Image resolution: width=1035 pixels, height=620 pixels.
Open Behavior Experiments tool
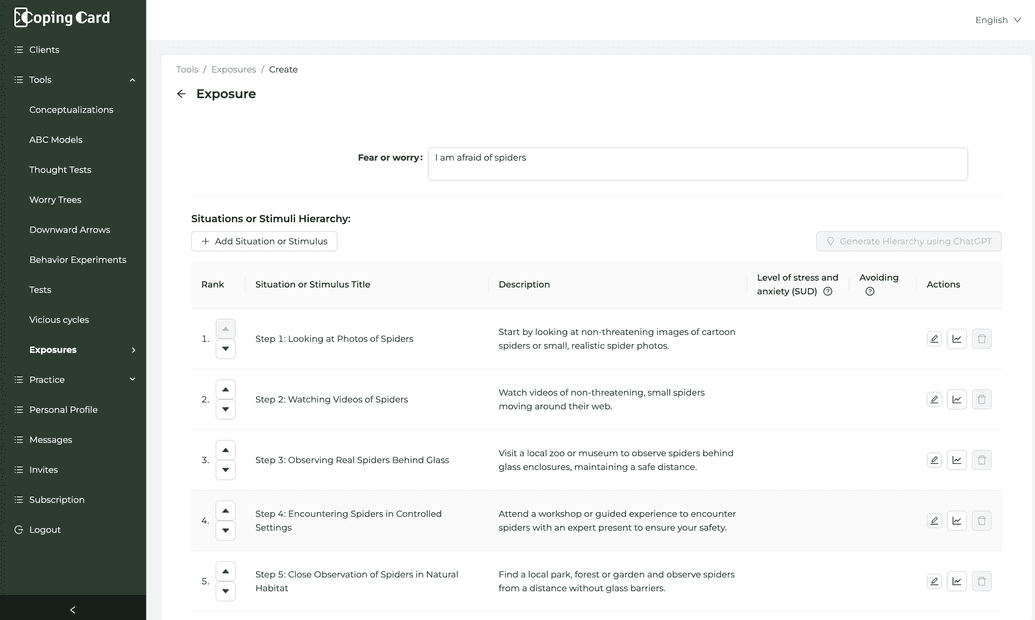tap(77, 260)
